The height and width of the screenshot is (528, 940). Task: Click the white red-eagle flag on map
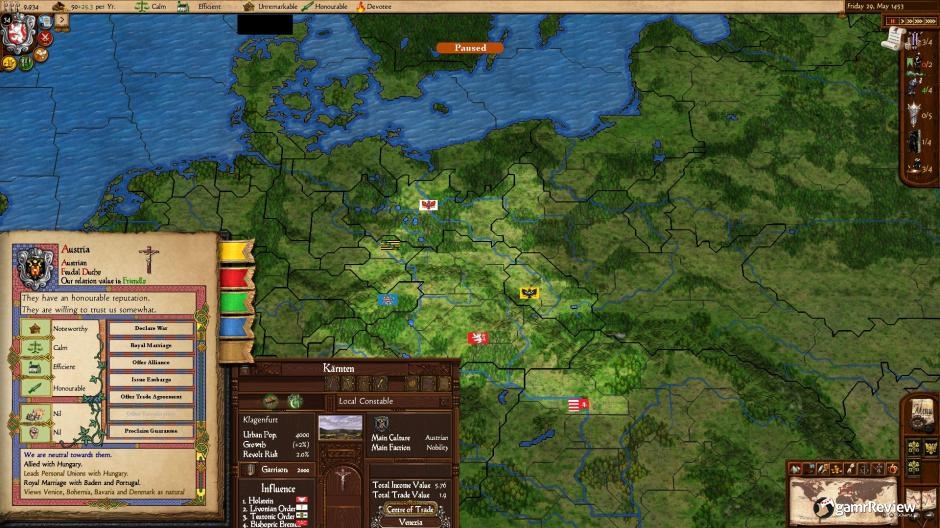click(x=428, y=205)
